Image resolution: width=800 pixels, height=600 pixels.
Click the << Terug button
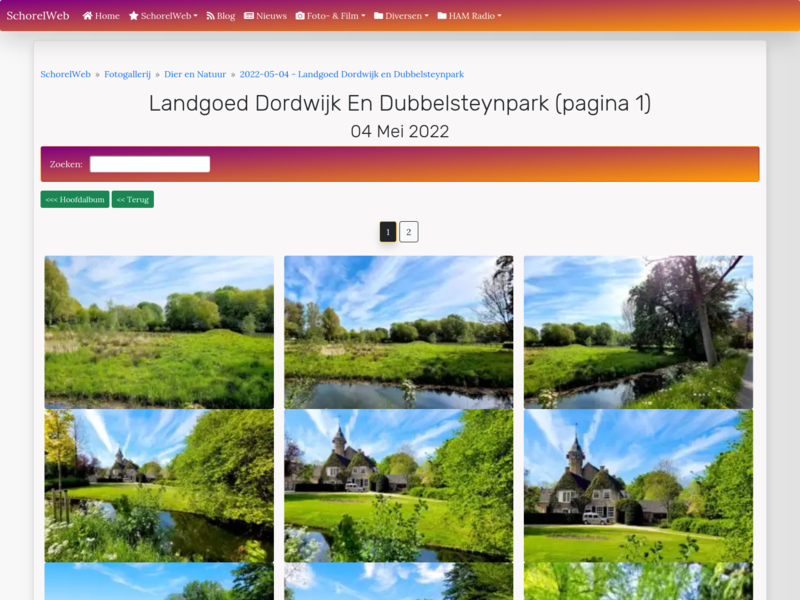pos(133,199)
